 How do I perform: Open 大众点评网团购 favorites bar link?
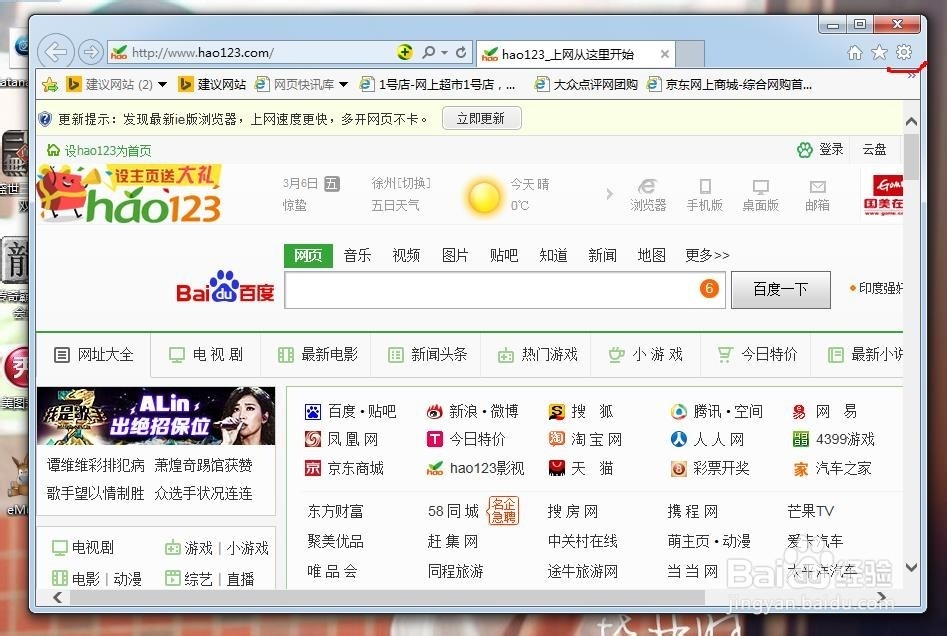pyautogui.click(x=586, y=85)
